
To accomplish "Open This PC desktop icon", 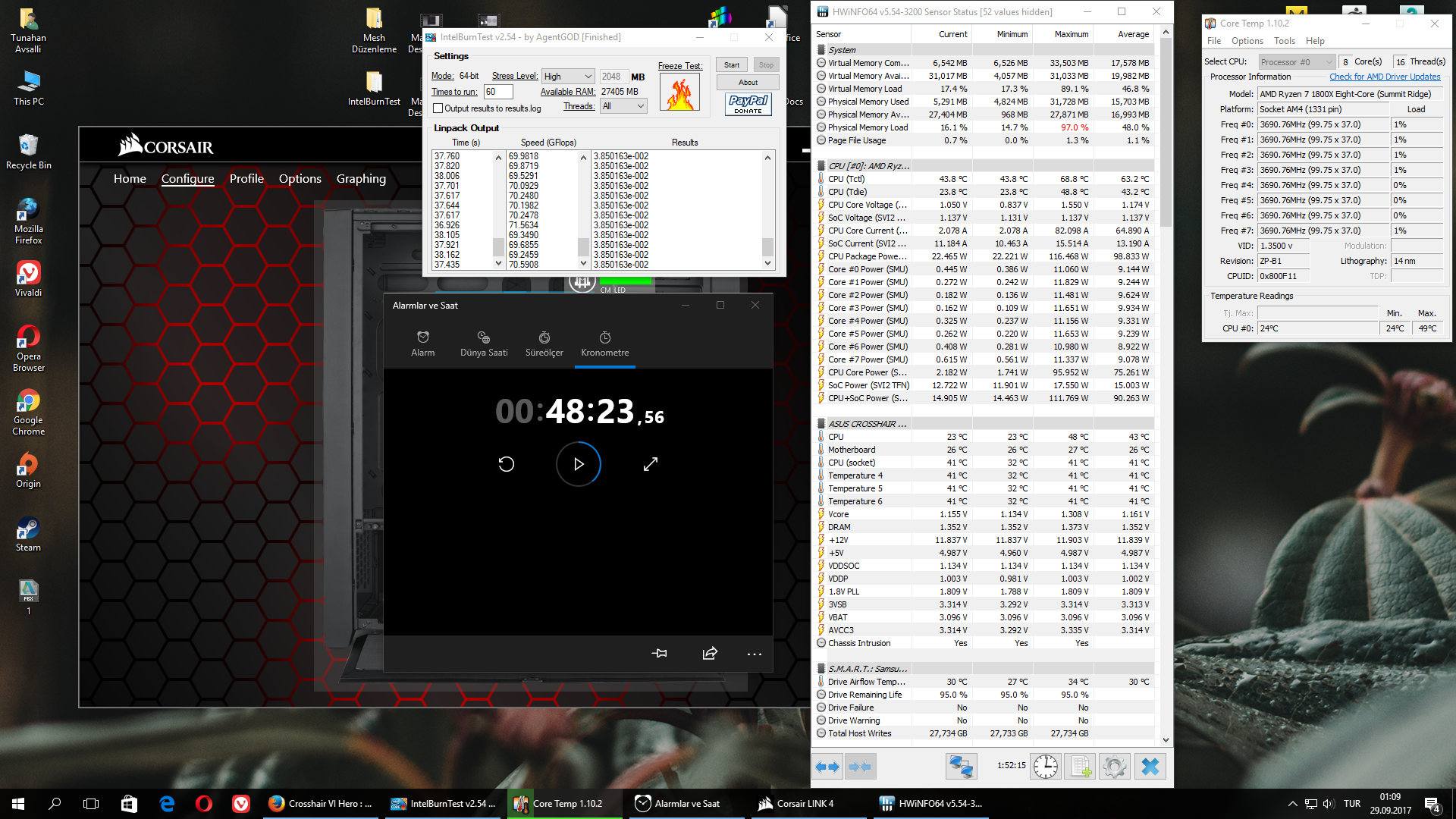I will point(29,88).
